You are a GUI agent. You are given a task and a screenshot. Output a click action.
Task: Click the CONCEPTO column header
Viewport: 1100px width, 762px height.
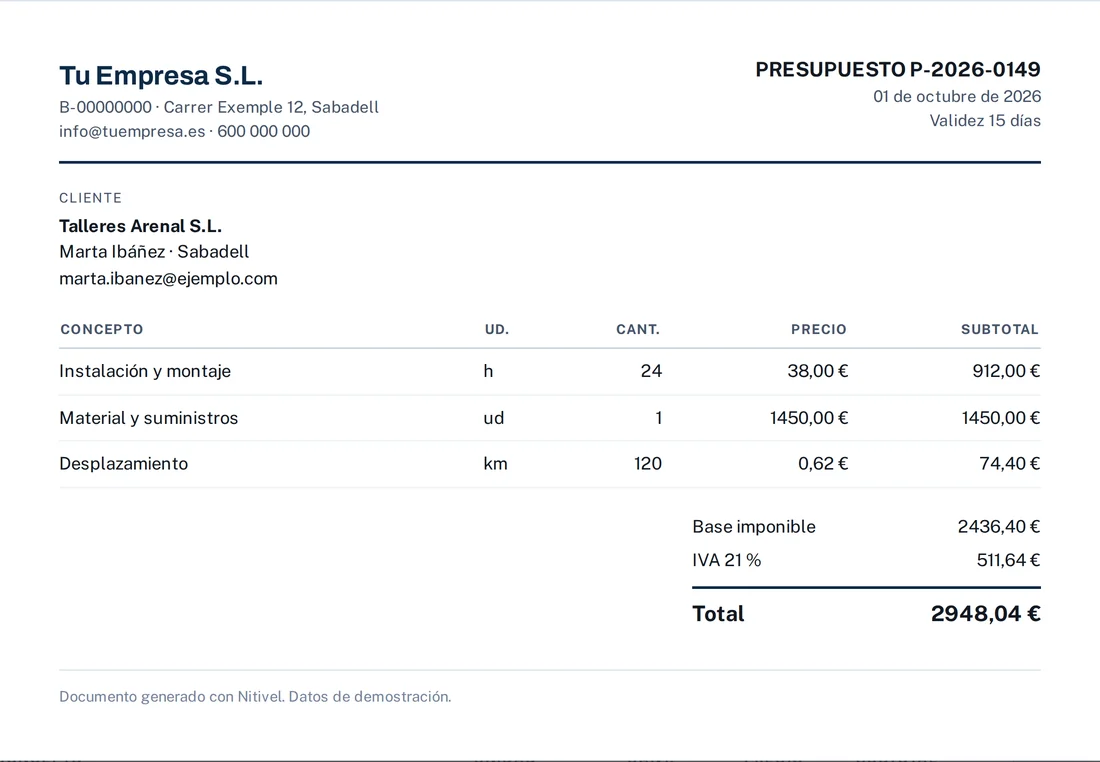[x=102, y=329]
